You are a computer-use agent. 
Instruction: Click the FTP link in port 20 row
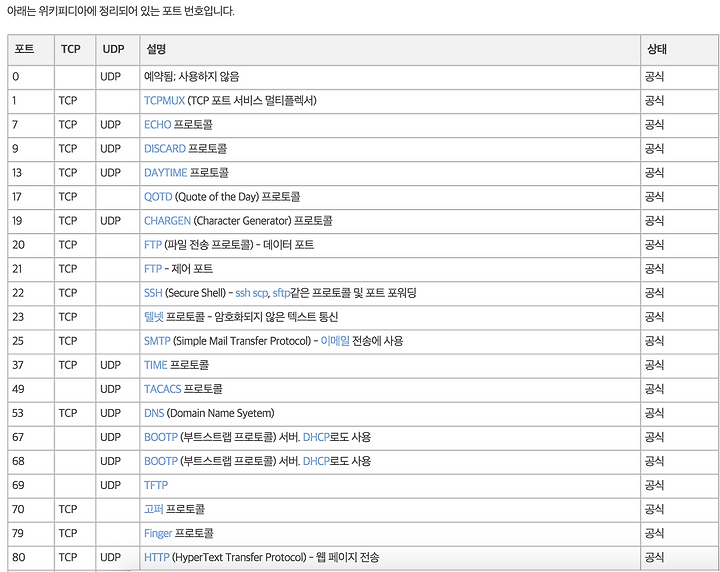click(x=153, y=245)
